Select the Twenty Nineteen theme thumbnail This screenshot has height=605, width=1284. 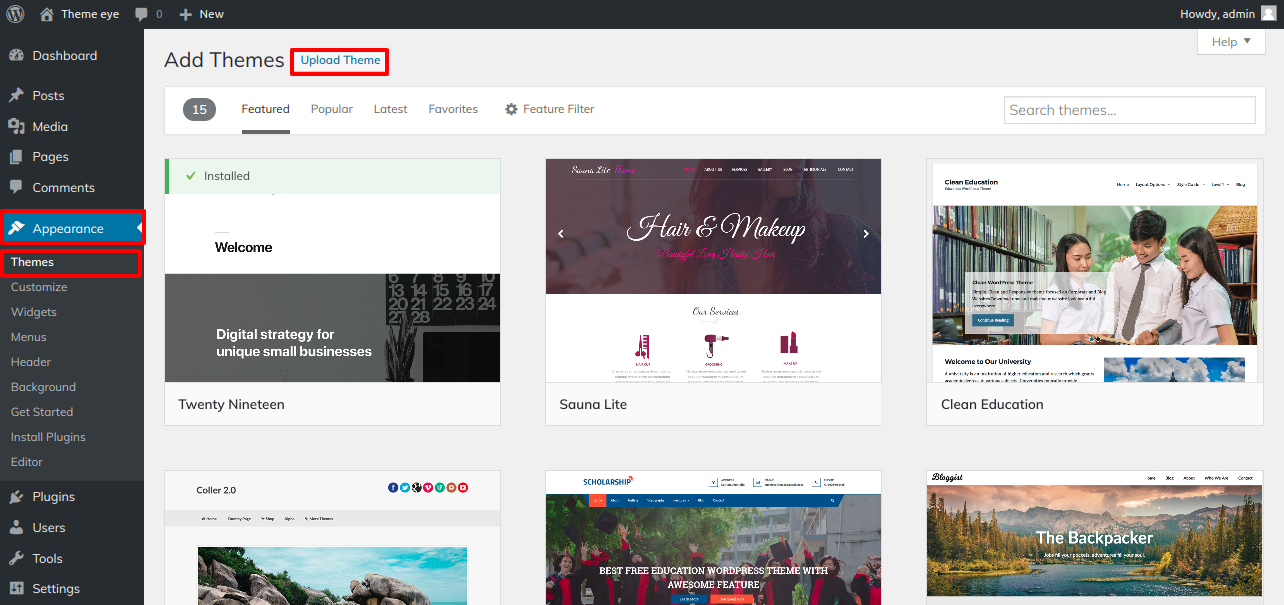coord(332,270)
